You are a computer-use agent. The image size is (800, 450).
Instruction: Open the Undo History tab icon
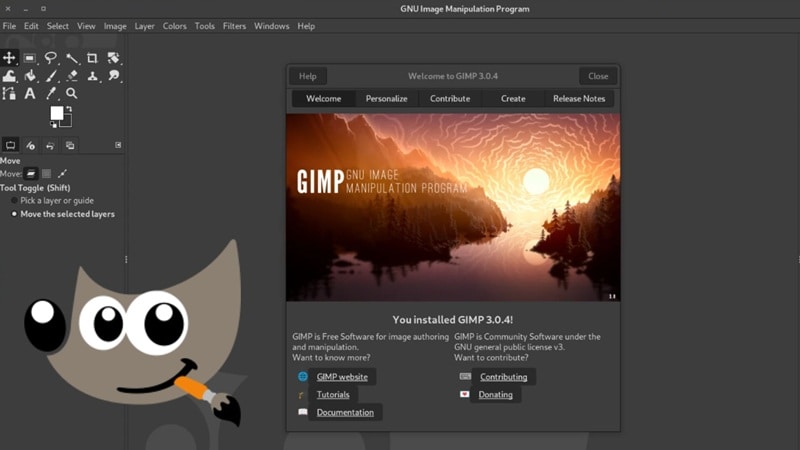pyautogui.click(x=50, y=145)
